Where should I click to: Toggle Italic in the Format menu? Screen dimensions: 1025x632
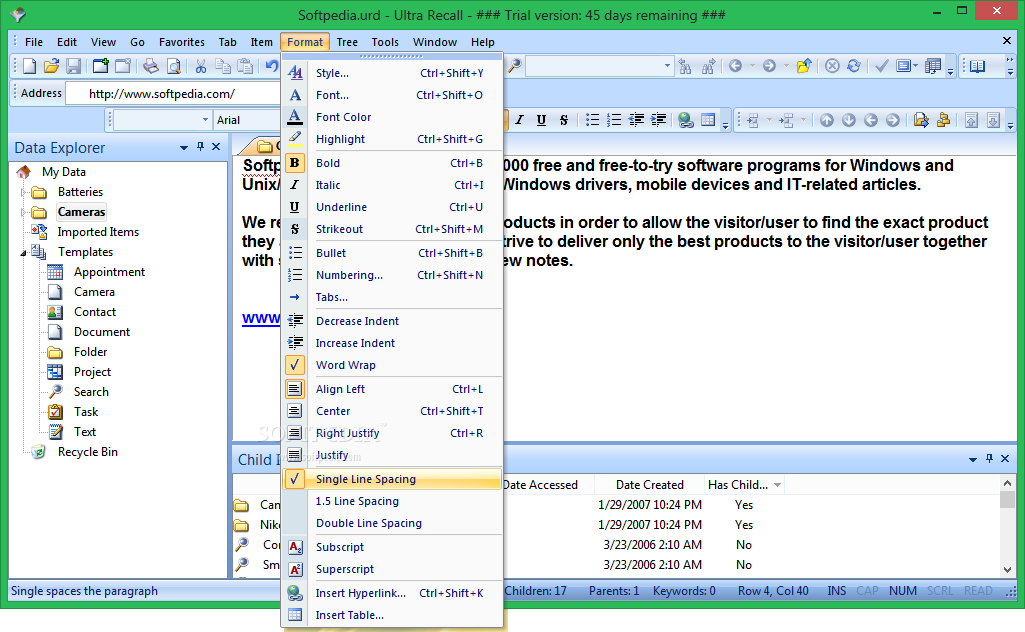(393, 185)
